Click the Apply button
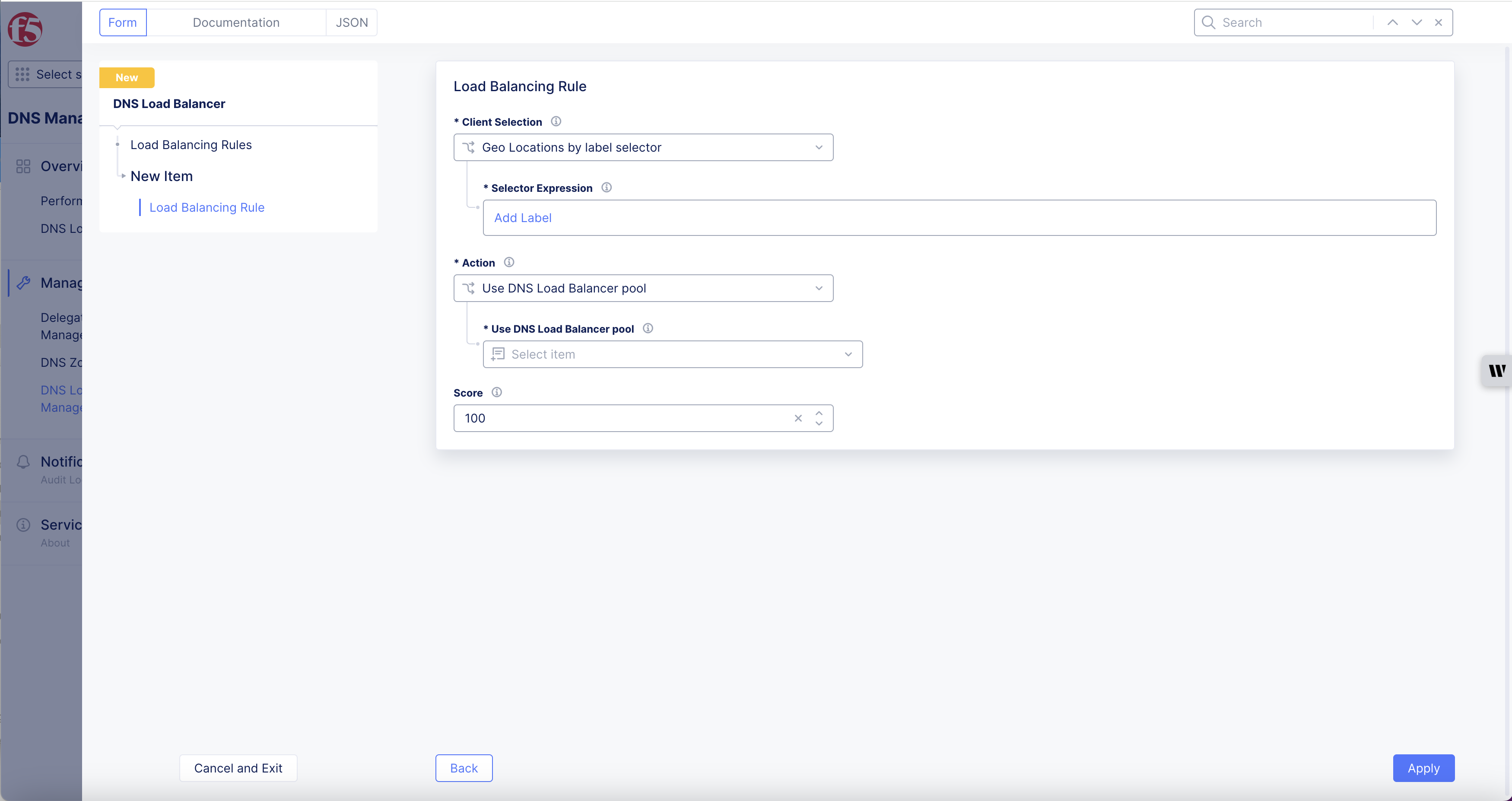1512x801 pixels. point(1423,768)
